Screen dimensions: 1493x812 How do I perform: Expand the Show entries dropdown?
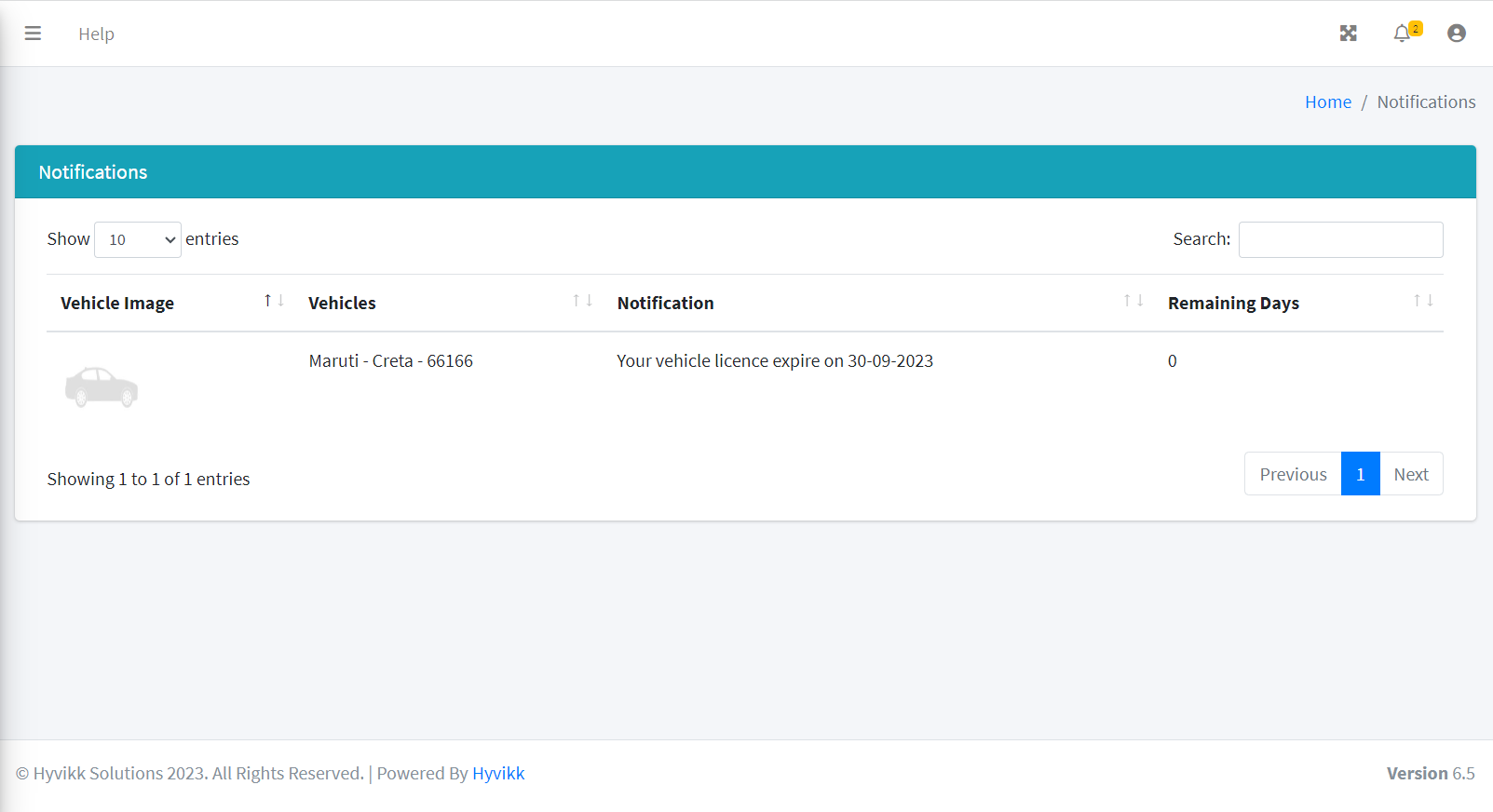coord(138,240)
